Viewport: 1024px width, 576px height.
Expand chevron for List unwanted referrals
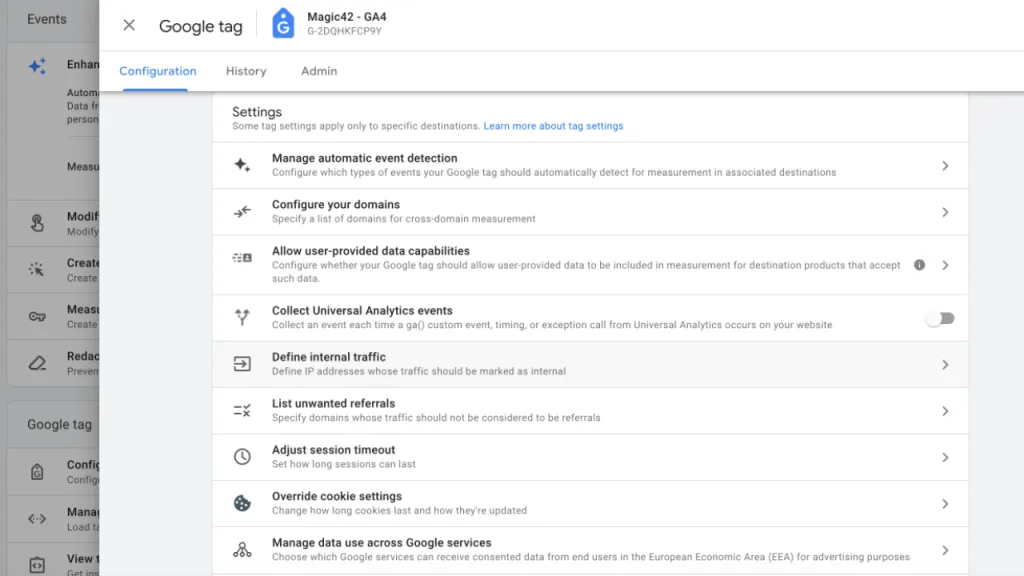coord(945,411)
